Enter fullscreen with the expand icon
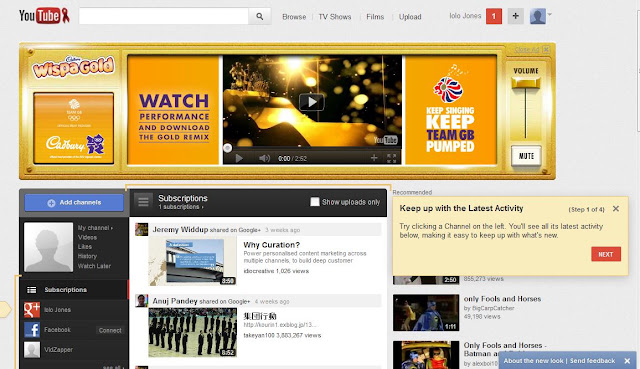The width and height of the screenshot is (640, 369). coord(391,158)
